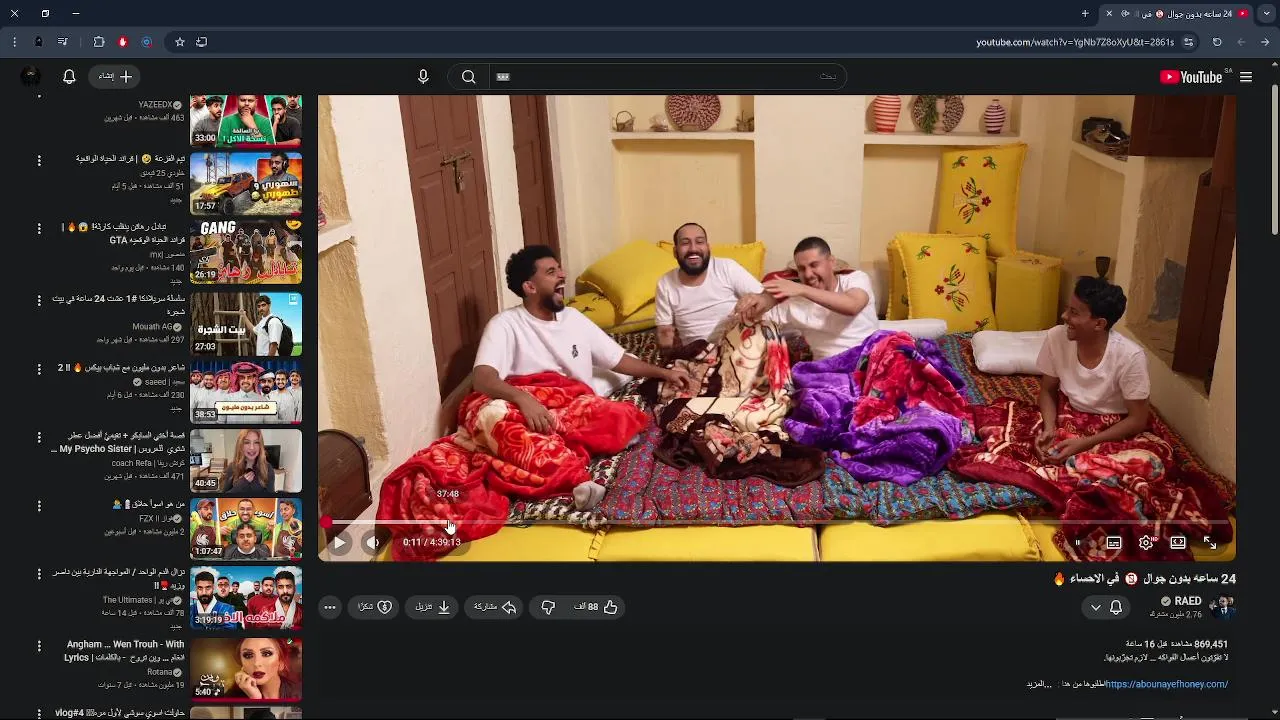Enter fullscreen mode
This screenshot has height=720, width=1280.
click(x=1210, y=542)
